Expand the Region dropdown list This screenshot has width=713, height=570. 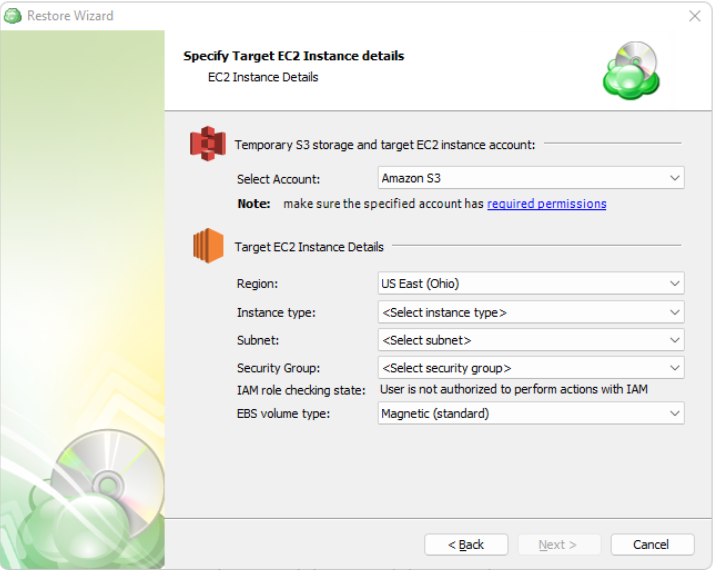coord(531,283)
